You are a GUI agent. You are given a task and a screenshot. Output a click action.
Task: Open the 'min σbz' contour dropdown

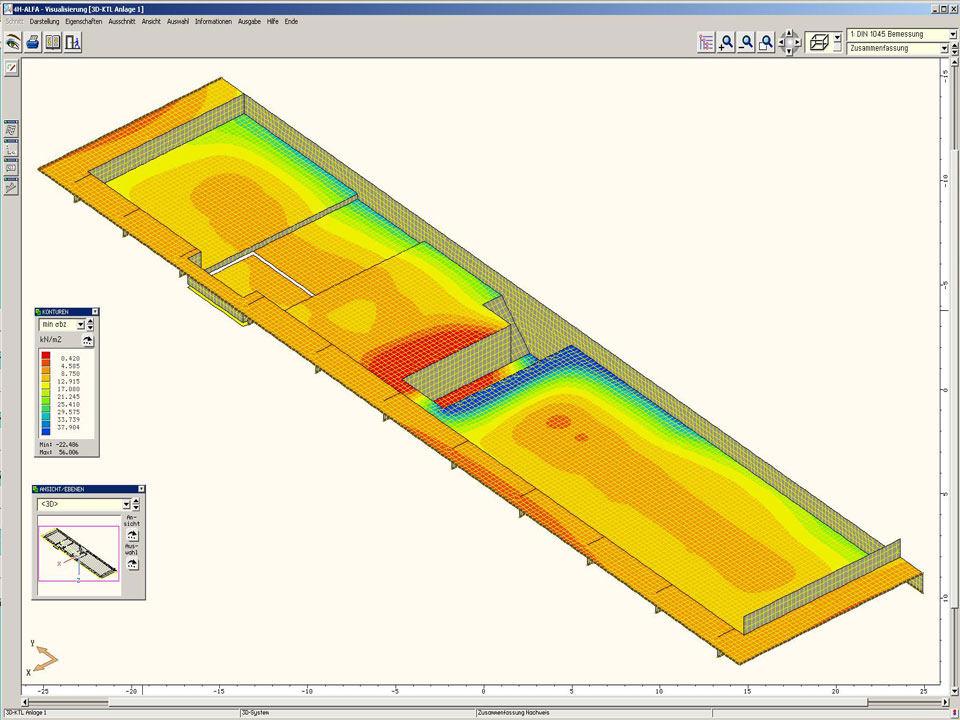tap(79, 324)
